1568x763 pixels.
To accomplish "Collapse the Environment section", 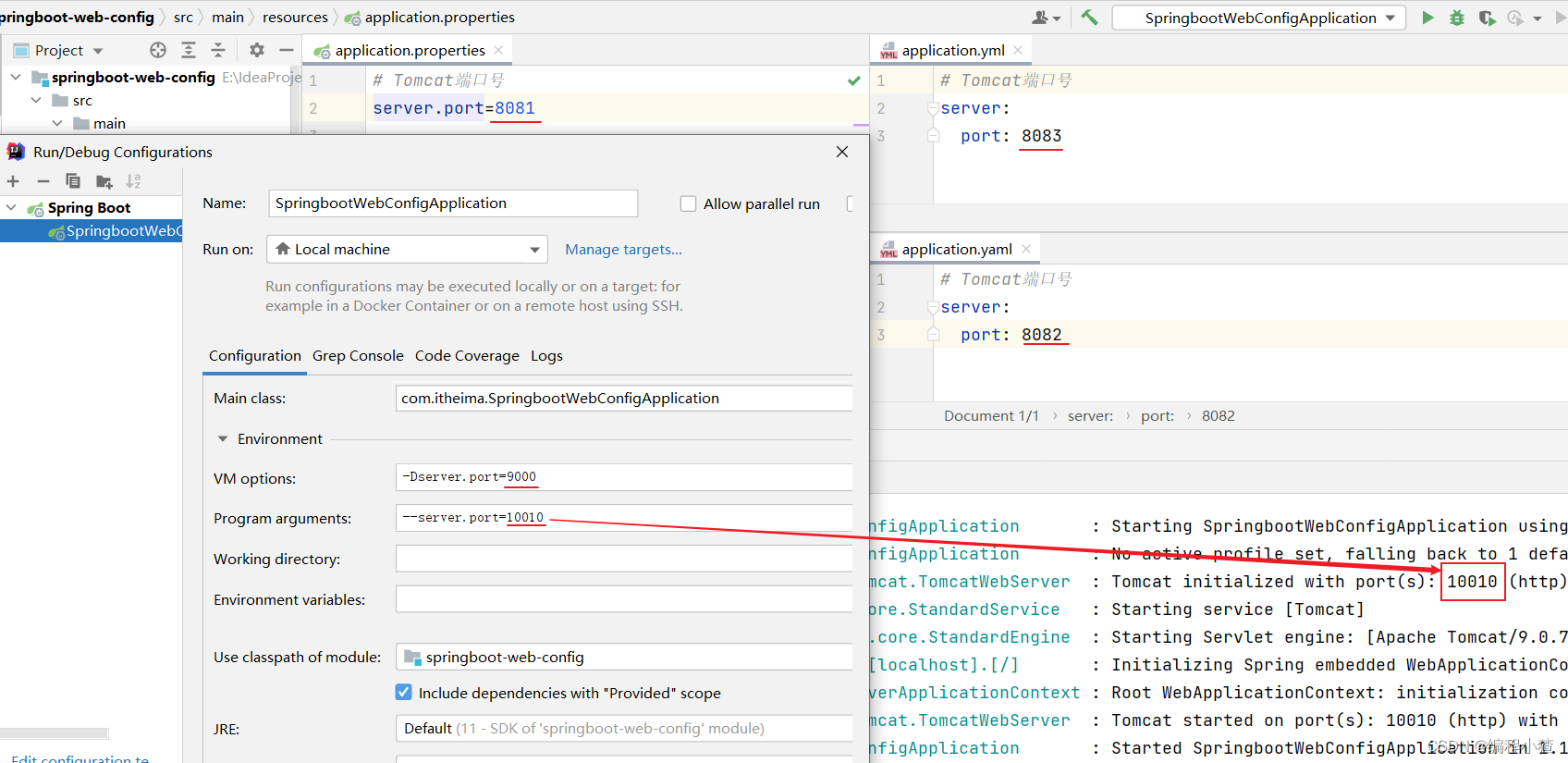I will click(x=223, y=439).
